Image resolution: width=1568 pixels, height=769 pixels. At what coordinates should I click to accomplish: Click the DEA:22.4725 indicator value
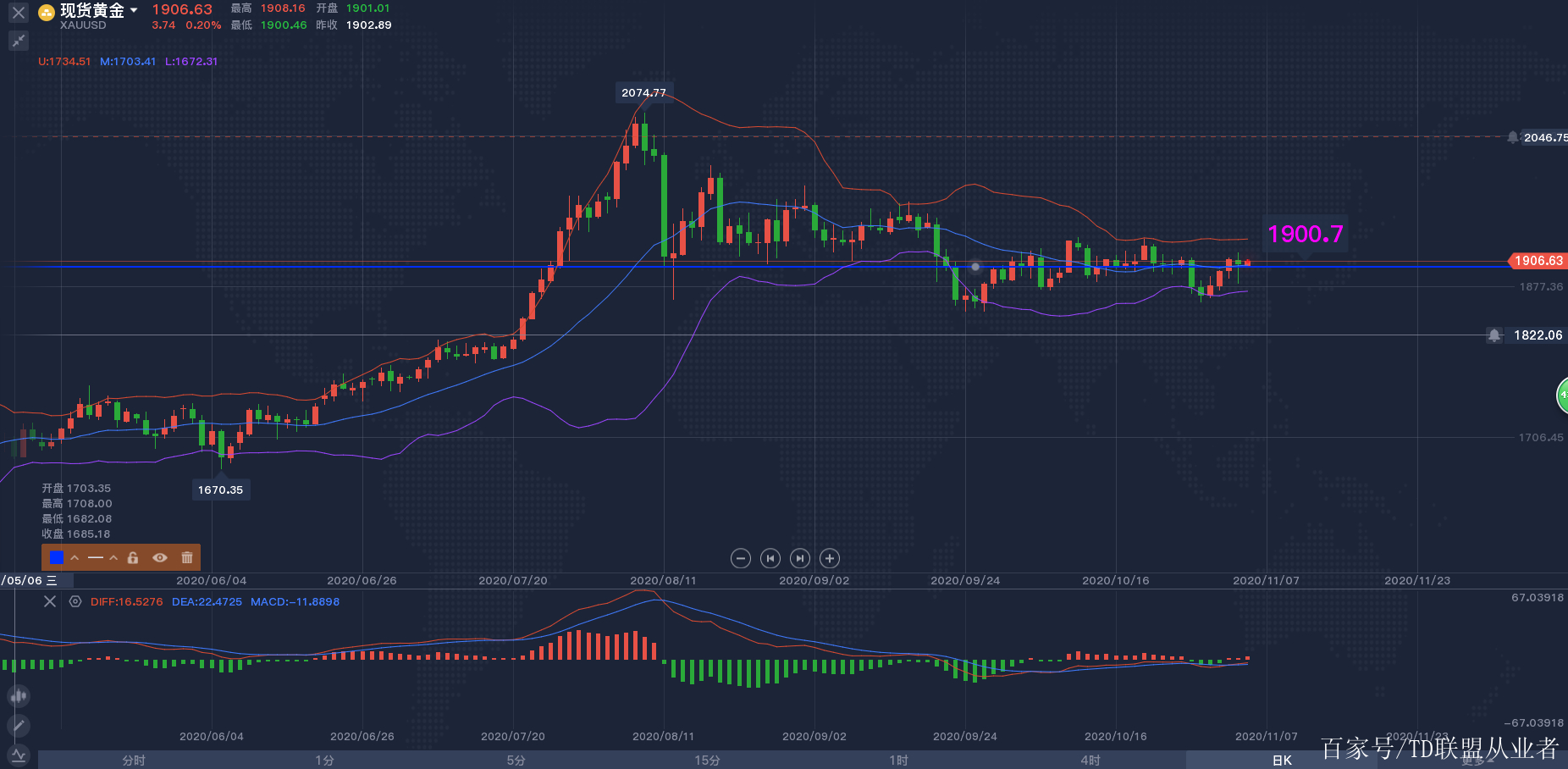(207, 601)
